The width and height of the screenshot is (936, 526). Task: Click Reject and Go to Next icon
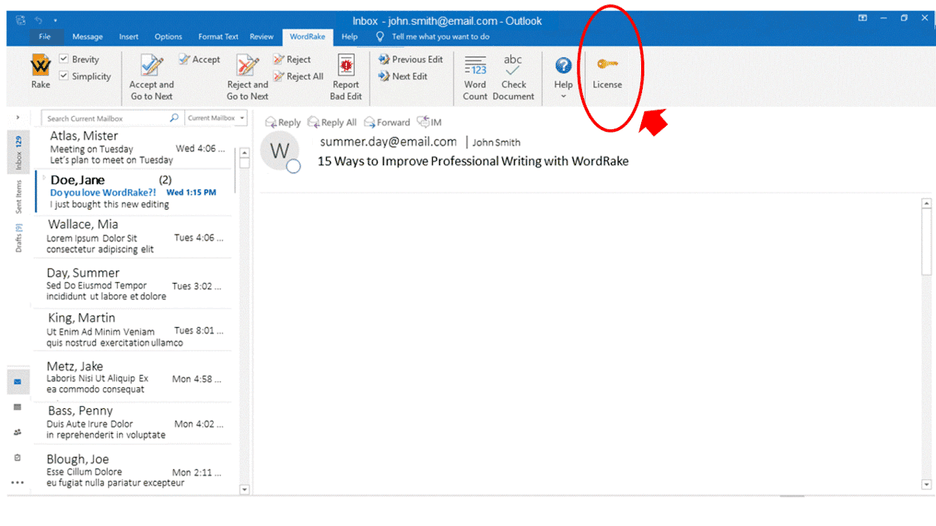pyautogui.click(x=246, y=67)
